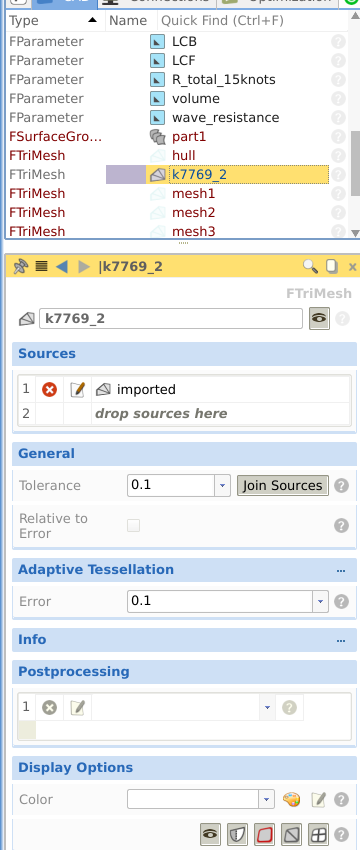The width and height of the screenshot is (360, 850).
Task: Select the LCF parameter
Action: [184, 60]
